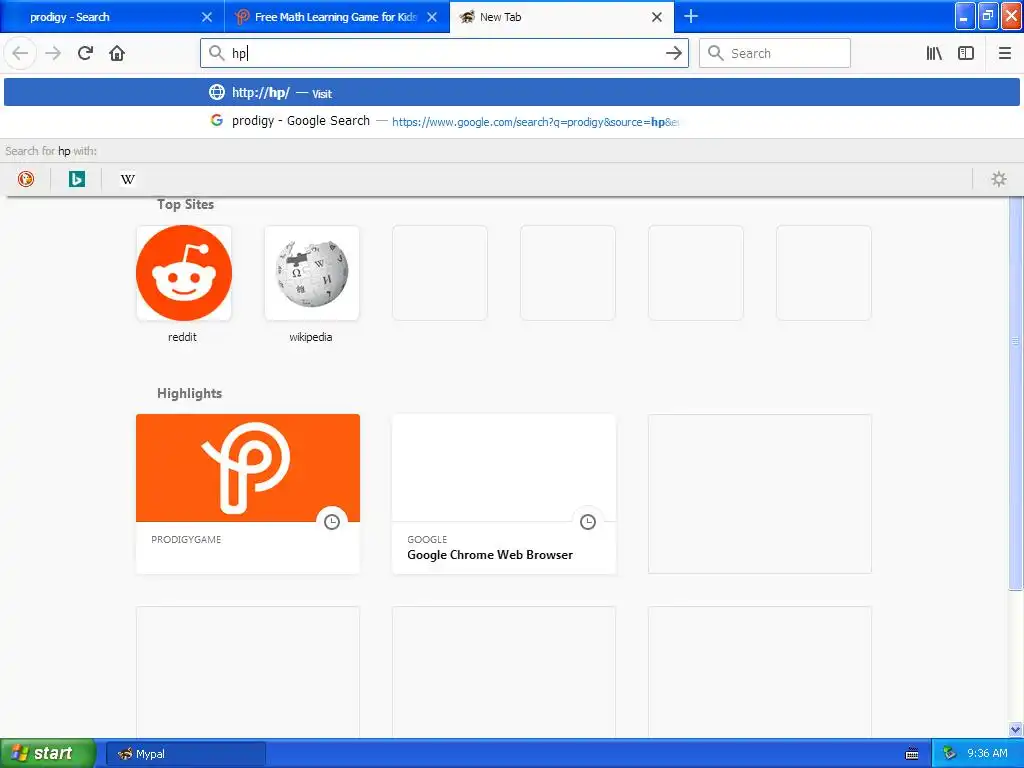Open the wikipedia top site tile
This screenshot has width=1024, height=768.
[x=312, y=273]
